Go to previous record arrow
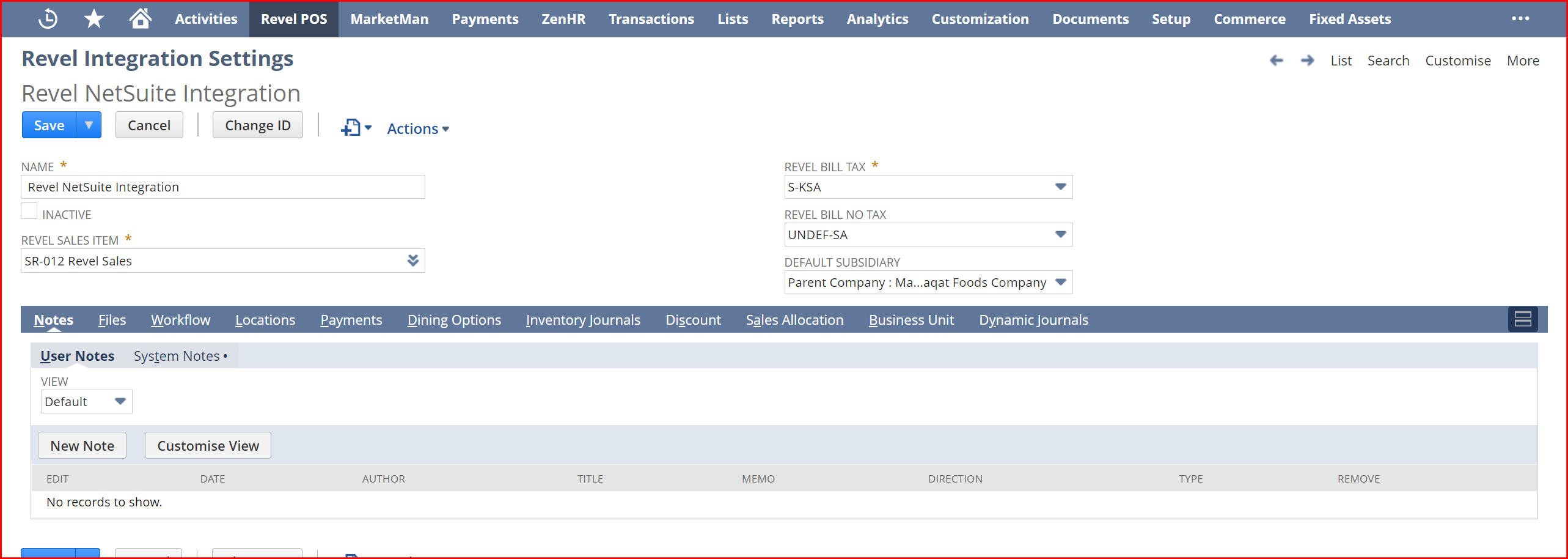 pyautogui.click(x=1276, y=61)
